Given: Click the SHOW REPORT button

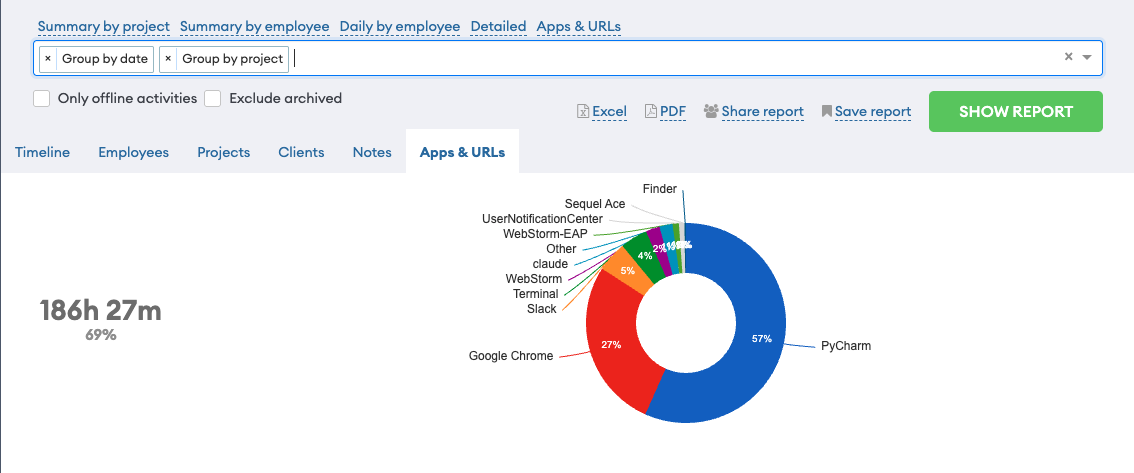Looking at the screenshot, I should pyautogui.click(x=1015, y=111).
